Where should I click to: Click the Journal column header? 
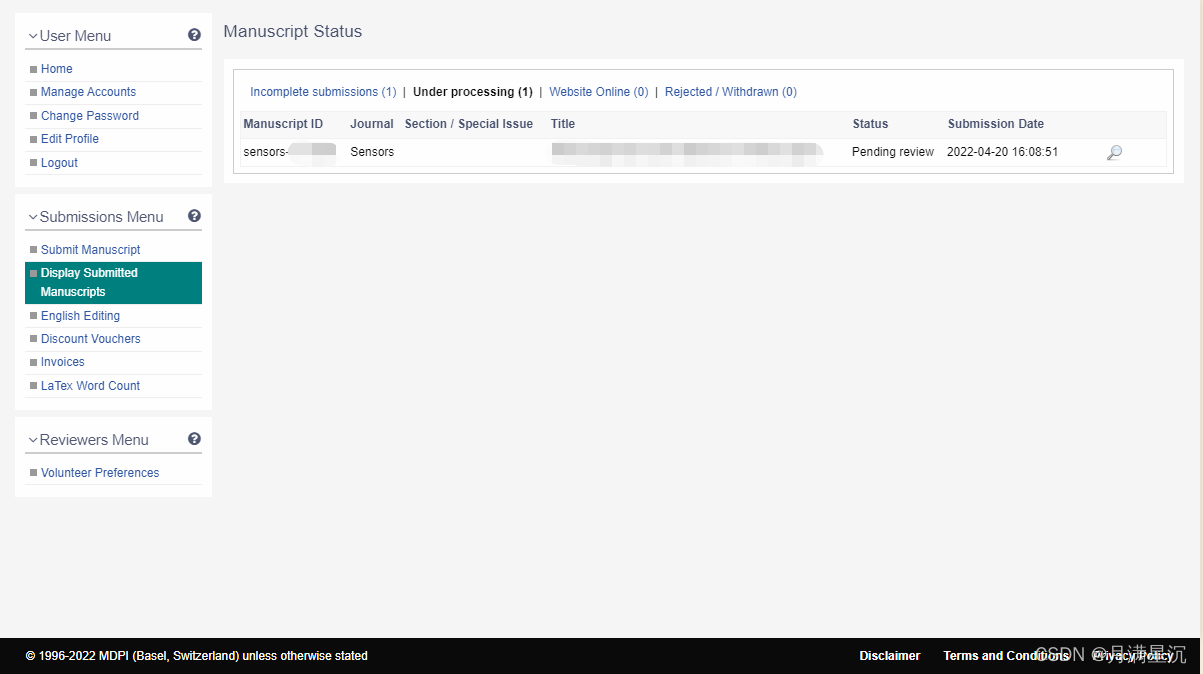coord(372,124)
